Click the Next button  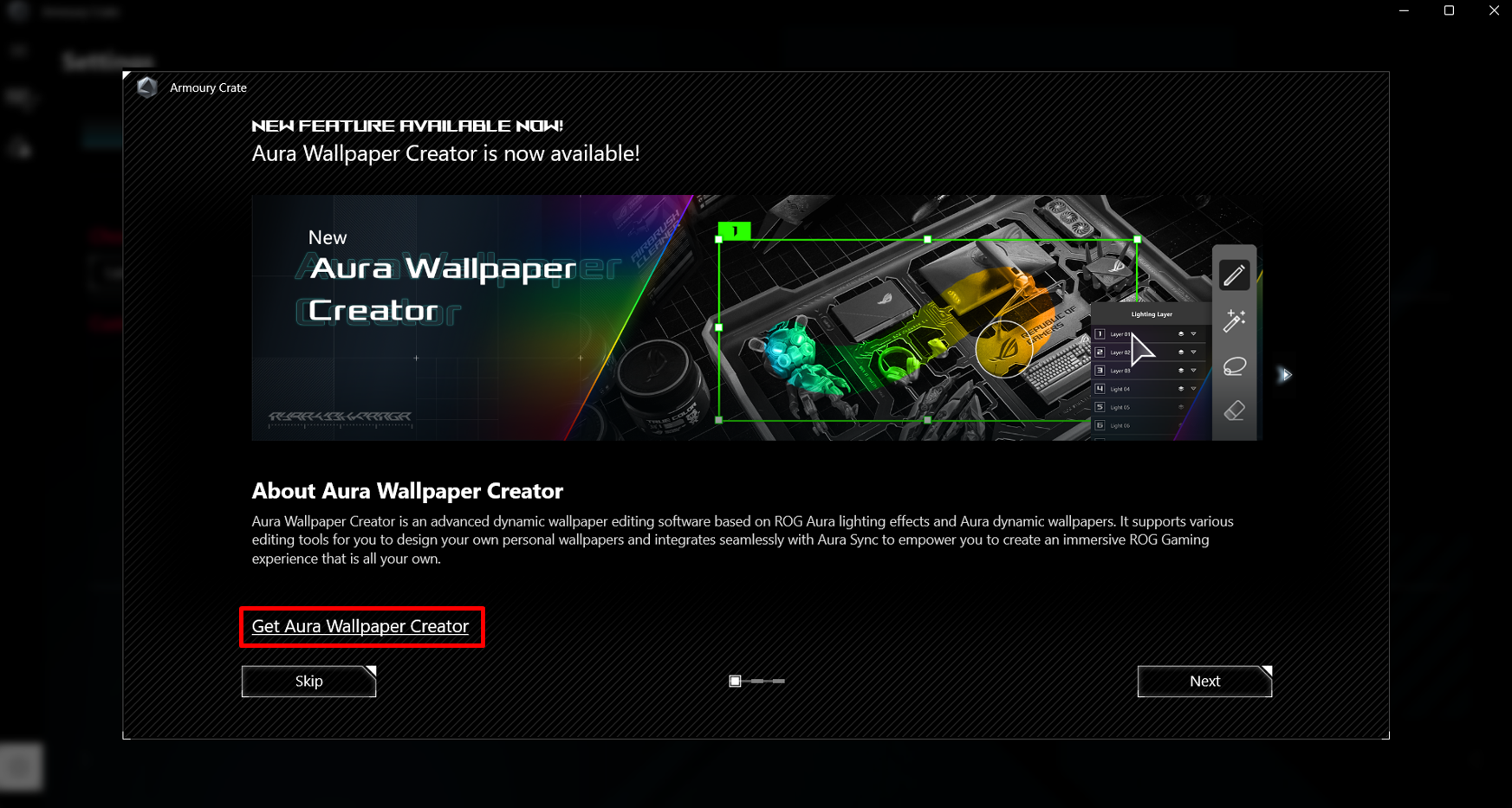pyautogui.click(x=1204, y=681)
